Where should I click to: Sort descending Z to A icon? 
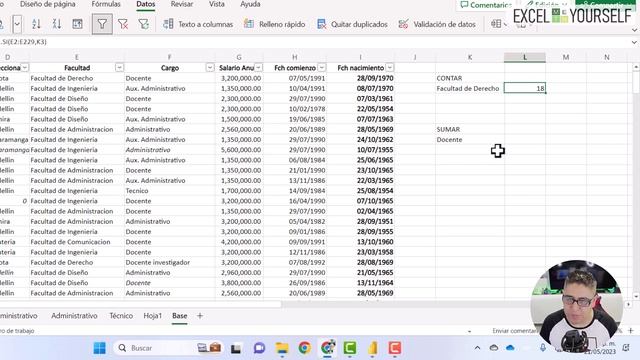pos(57,24)
